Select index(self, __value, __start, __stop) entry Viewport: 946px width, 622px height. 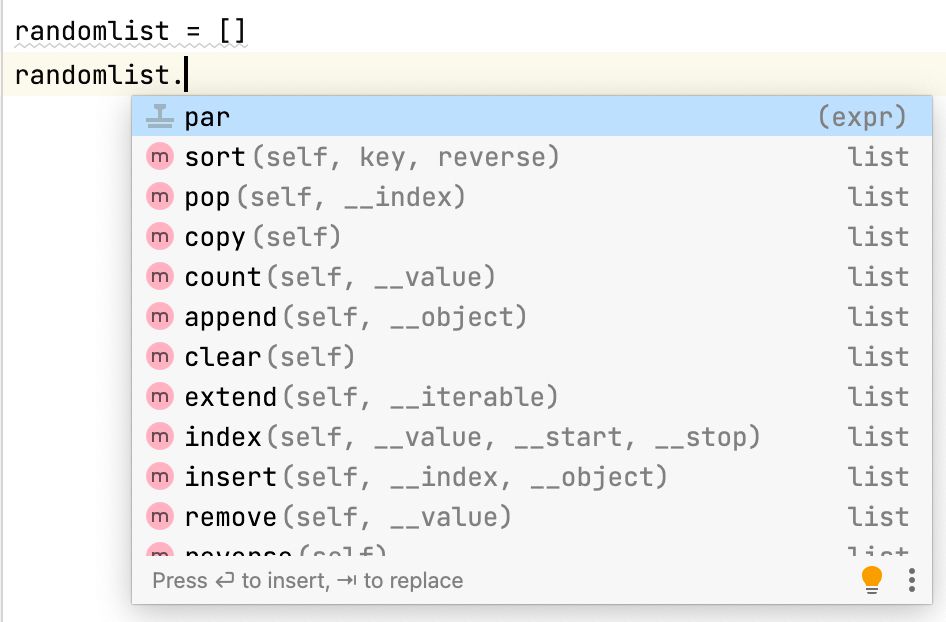pyautogui.click(x=532, y=436)
